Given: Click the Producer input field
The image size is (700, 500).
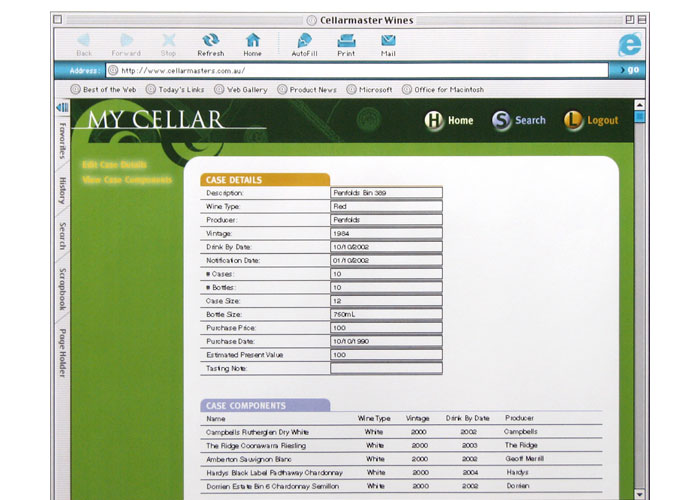Looking at the screenshot, I should point(387,220).
